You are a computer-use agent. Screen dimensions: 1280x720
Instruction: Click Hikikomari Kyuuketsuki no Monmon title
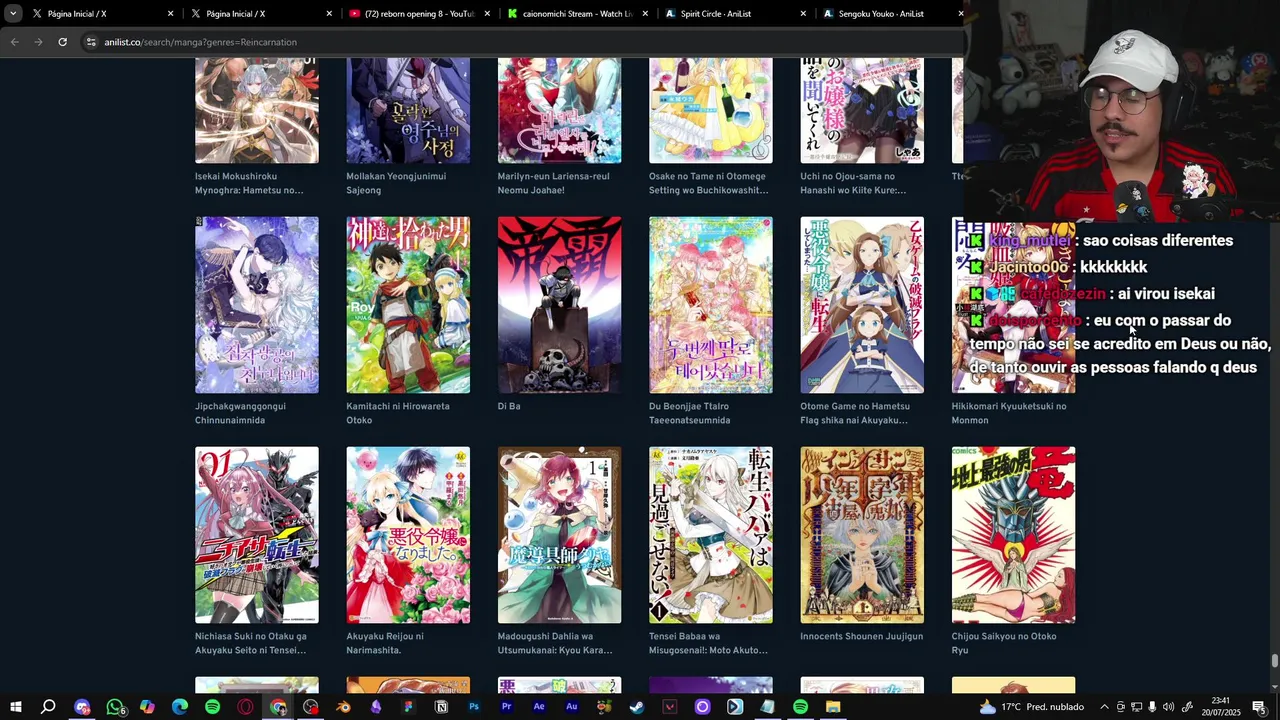(x=1009, y=413)
